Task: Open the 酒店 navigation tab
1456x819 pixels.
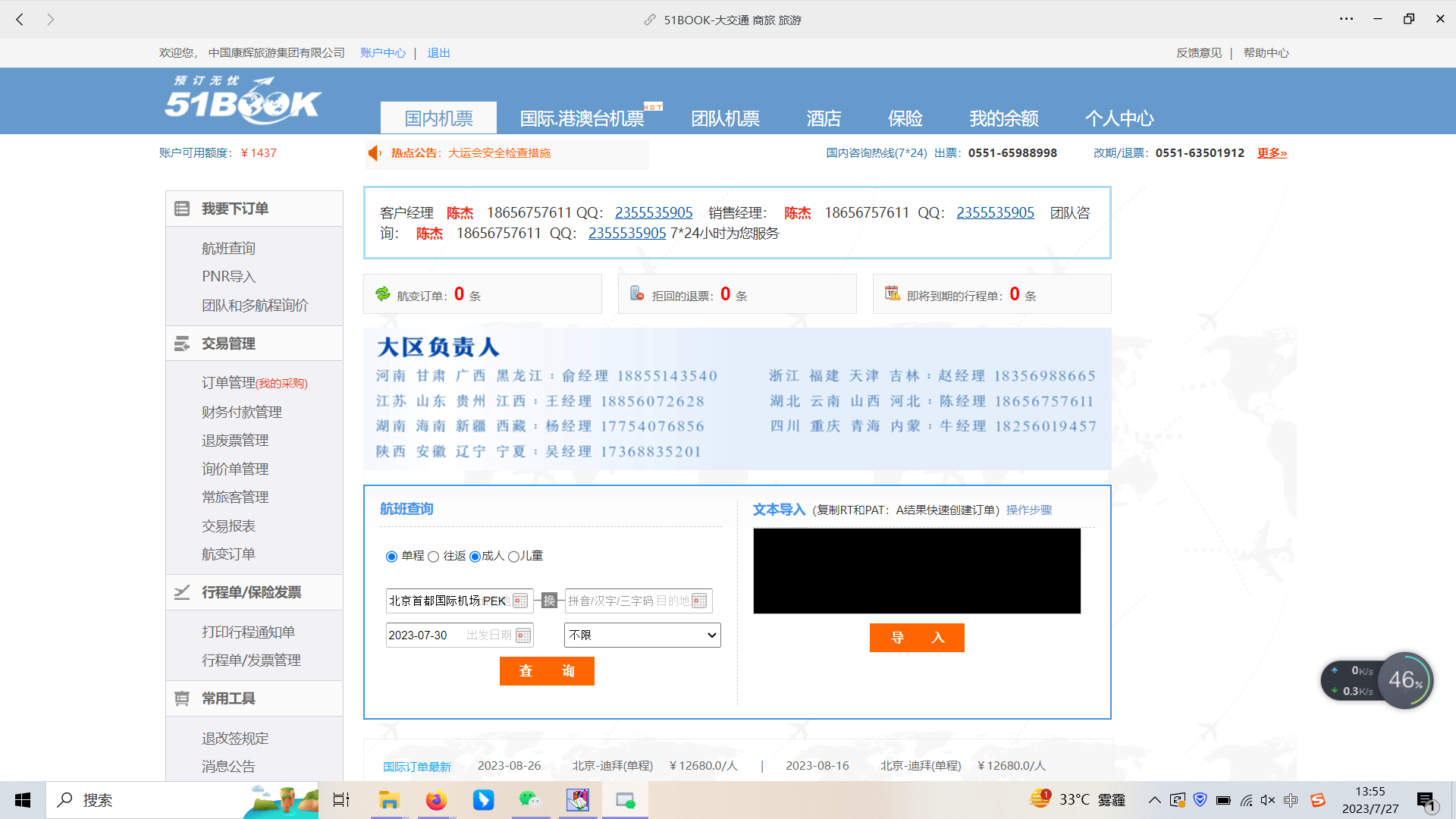Action: point(824,118)
